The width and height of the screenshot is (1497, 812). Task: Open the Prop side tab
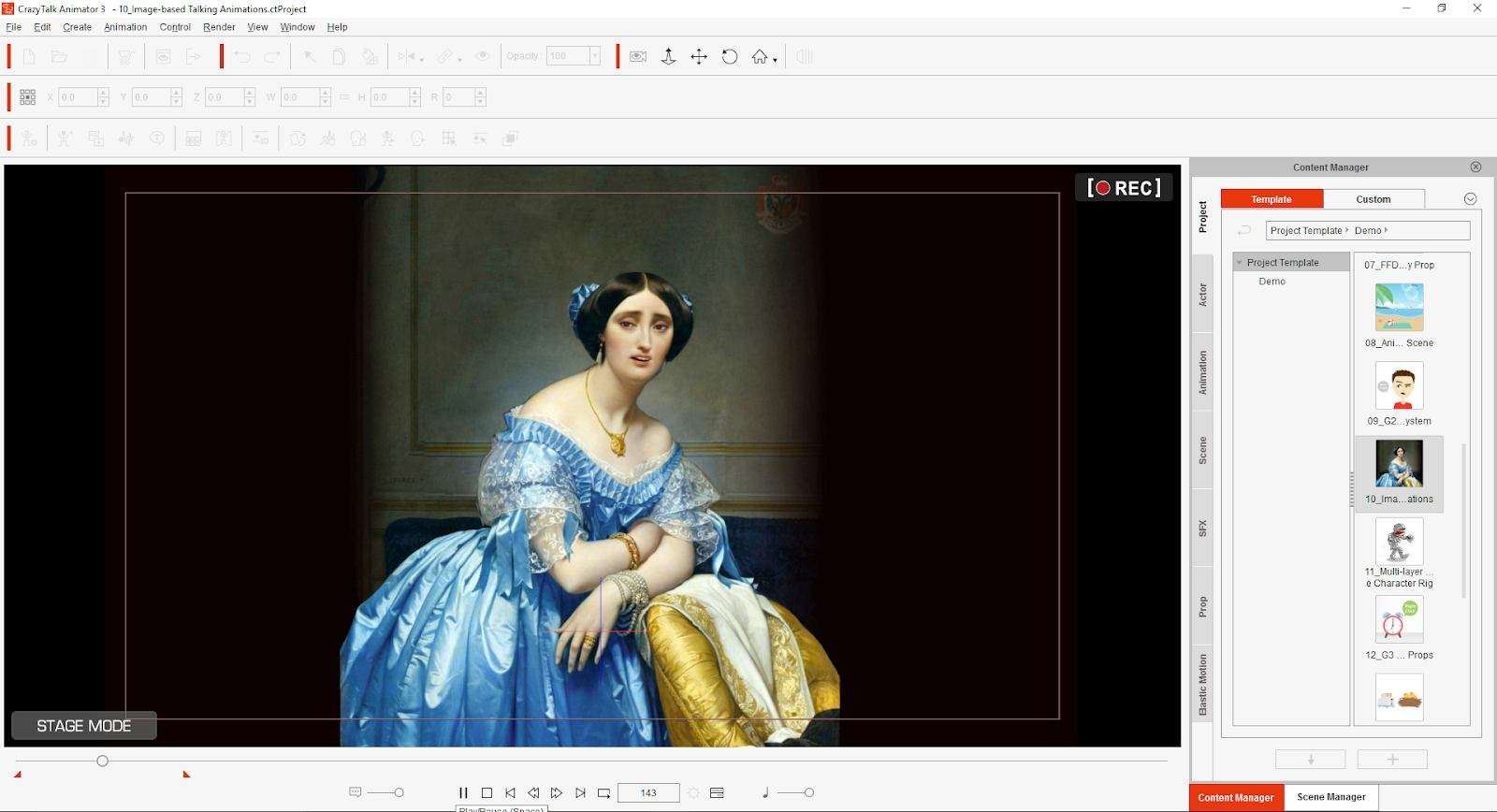pos(1203,606)
